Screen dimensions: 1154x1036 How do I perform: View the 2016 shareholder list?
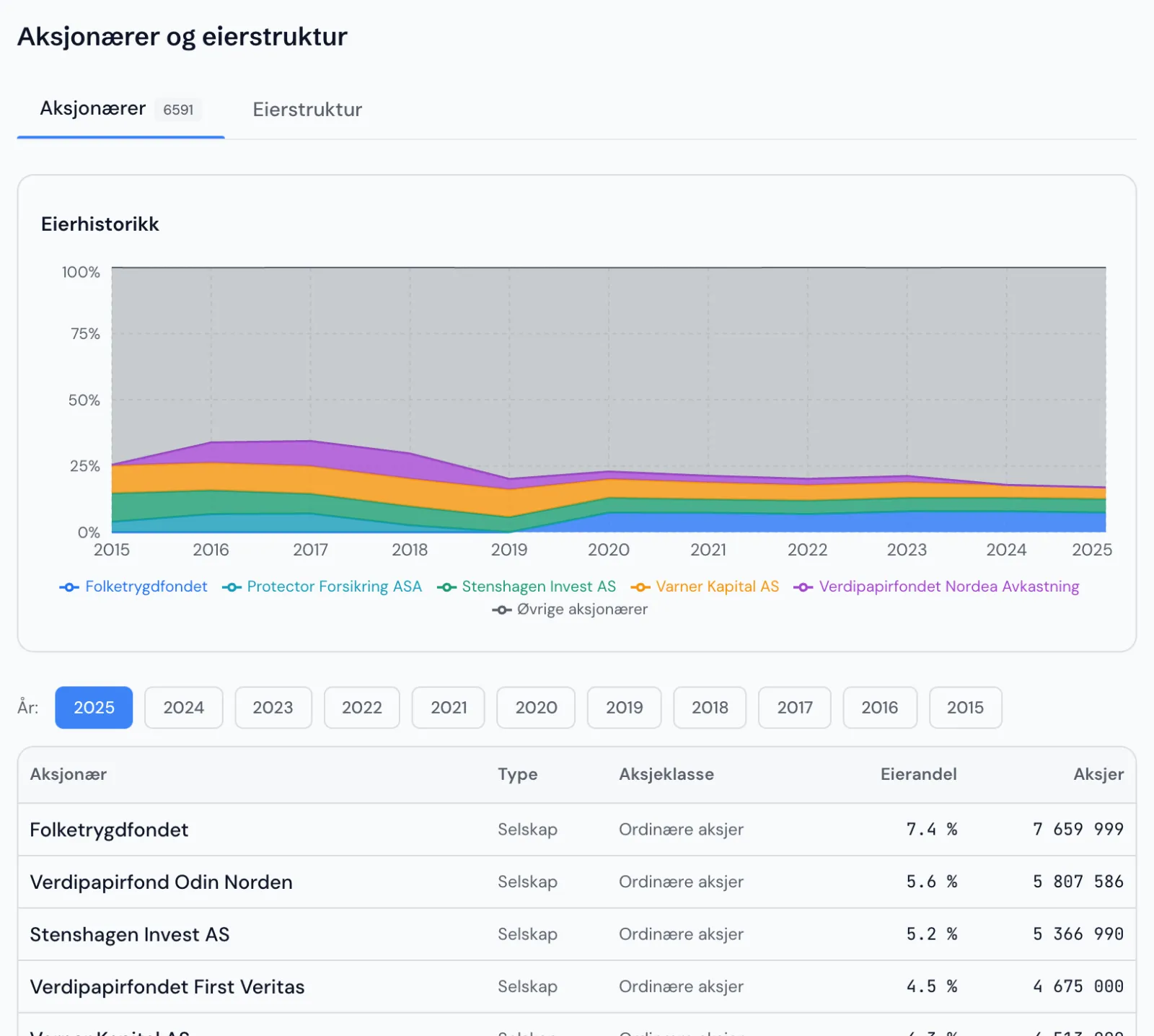coord(880,708)
